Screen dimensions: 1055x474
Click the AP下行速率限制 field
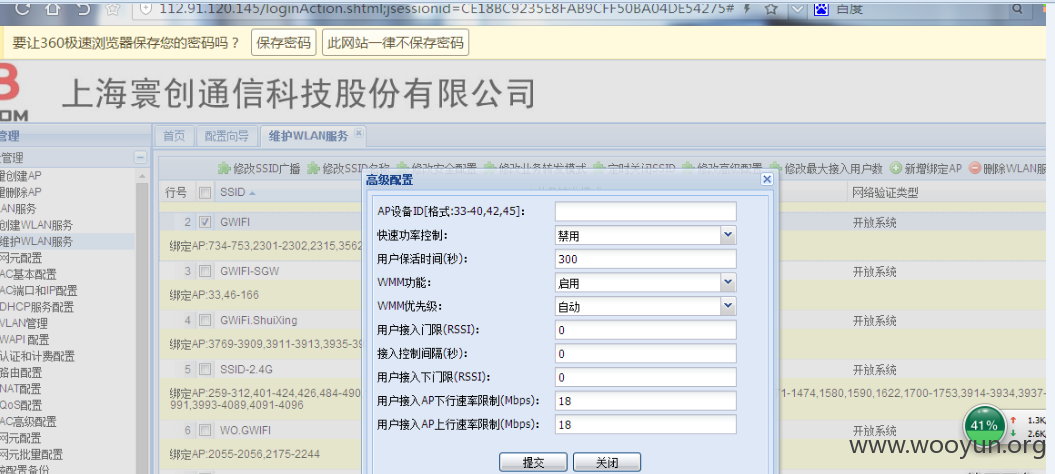point(646,401)
